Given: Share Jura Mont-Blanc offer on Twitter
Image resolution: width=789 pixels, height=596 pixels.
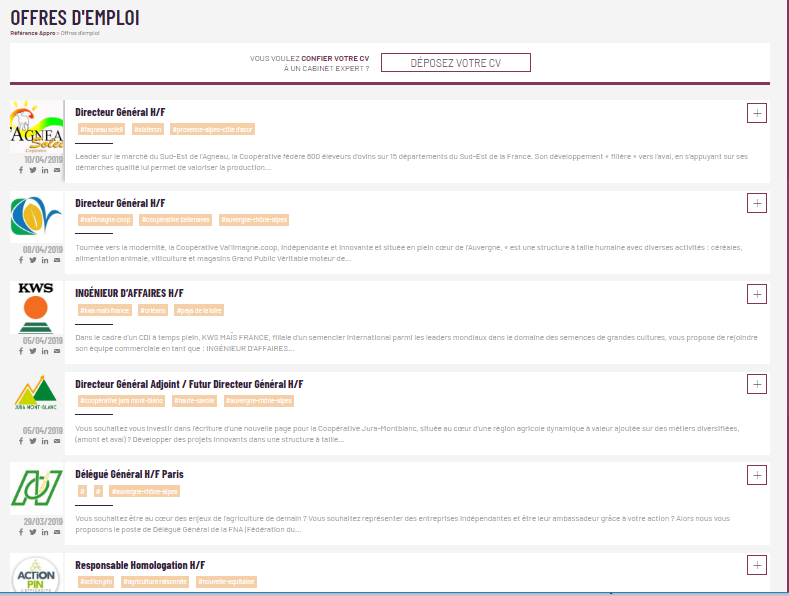Looking at the screenshot, I should [x=33, y=441].
